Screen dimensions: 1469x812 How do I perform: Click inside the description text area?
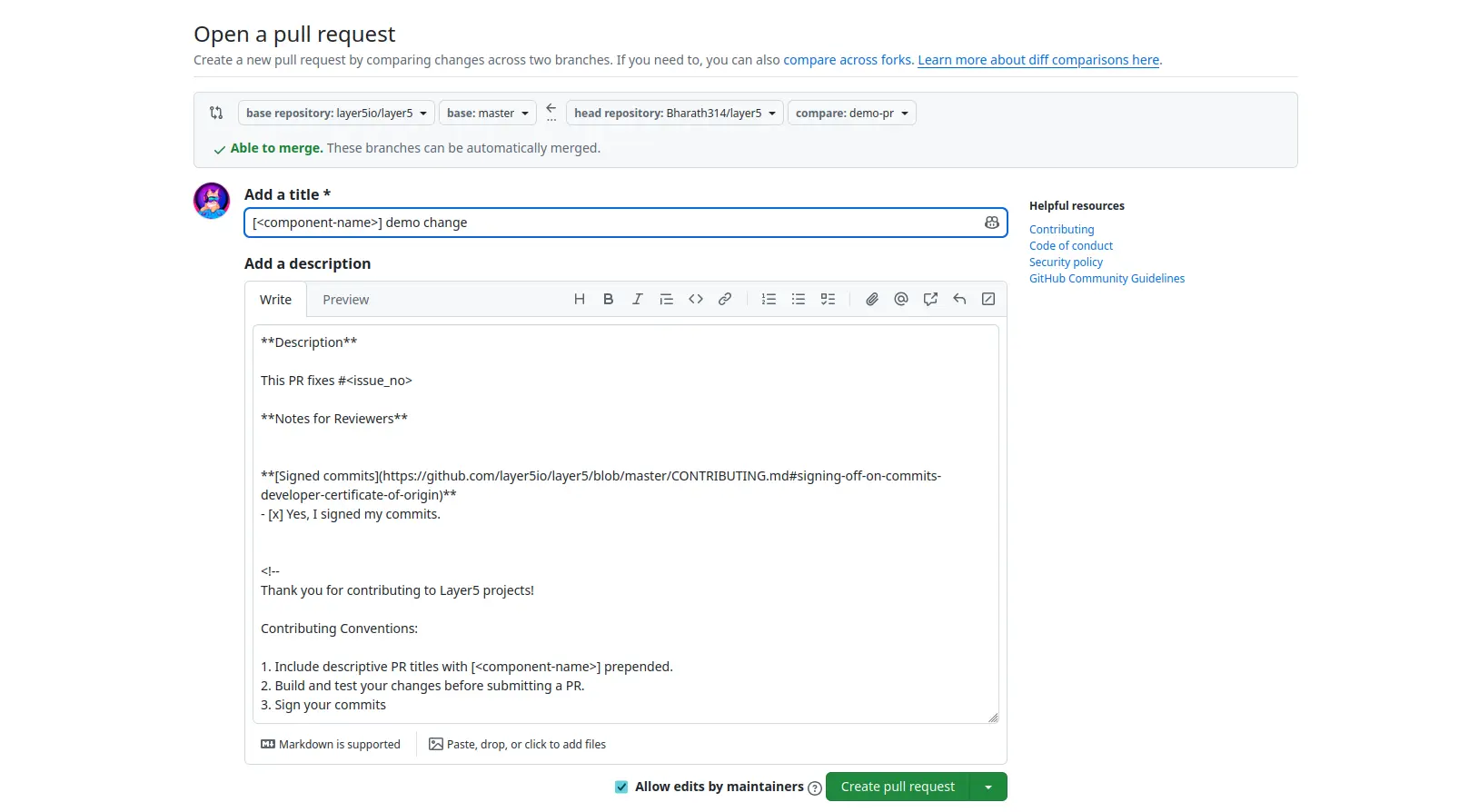tap(626, 524)
